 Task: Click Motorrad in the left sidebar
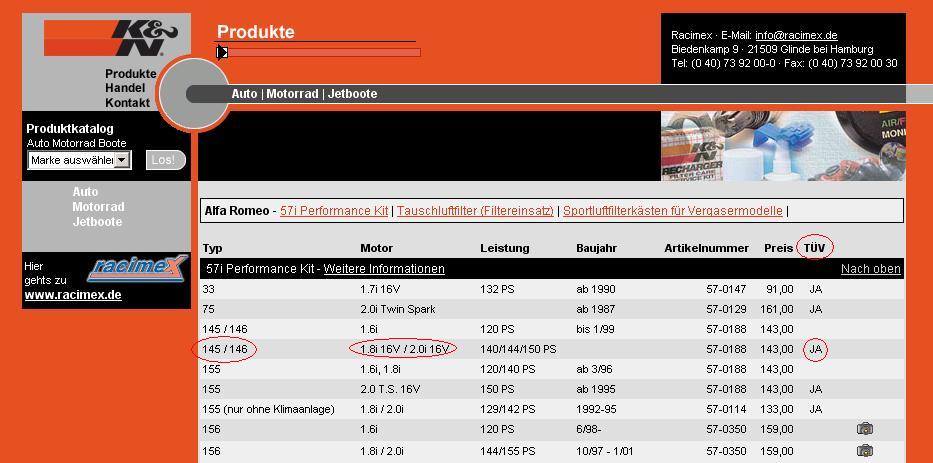point(98,207)
